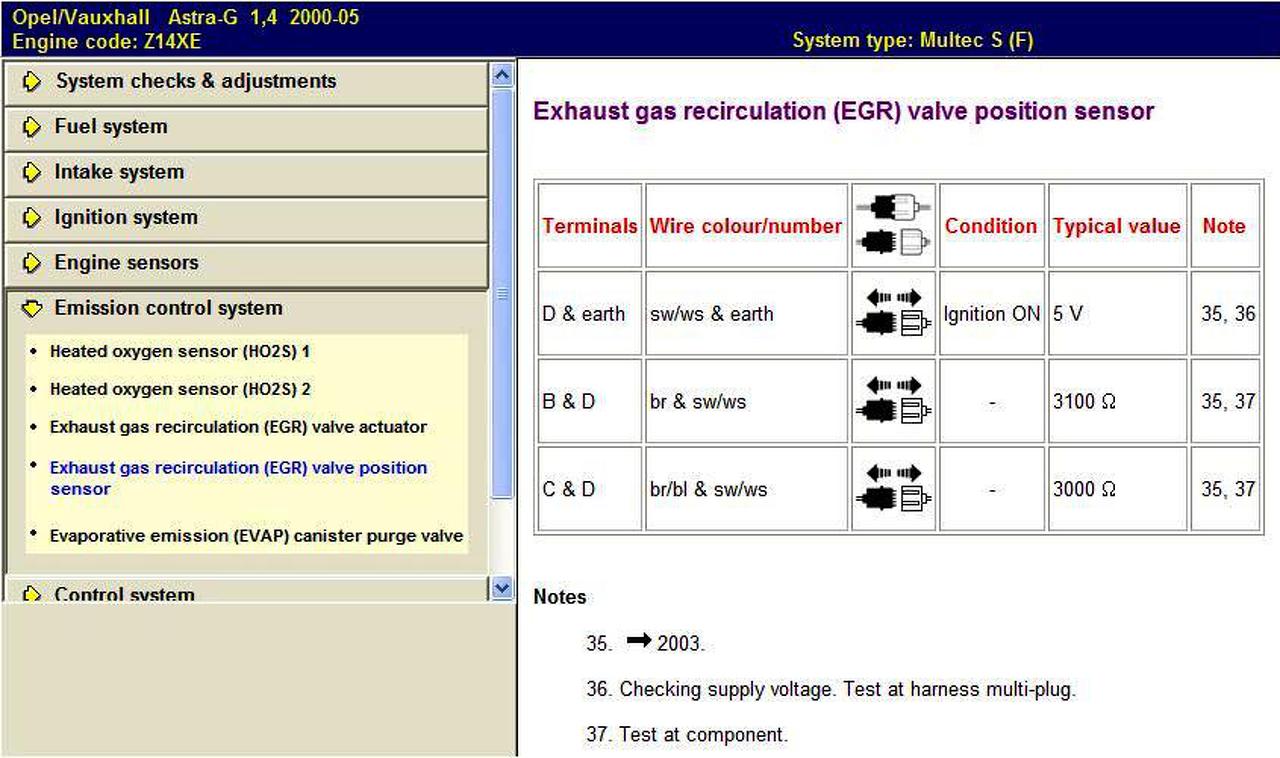Expand Fuel system arrow icon
This screenshot has width=1280, height=758.
tap(32, 127)
